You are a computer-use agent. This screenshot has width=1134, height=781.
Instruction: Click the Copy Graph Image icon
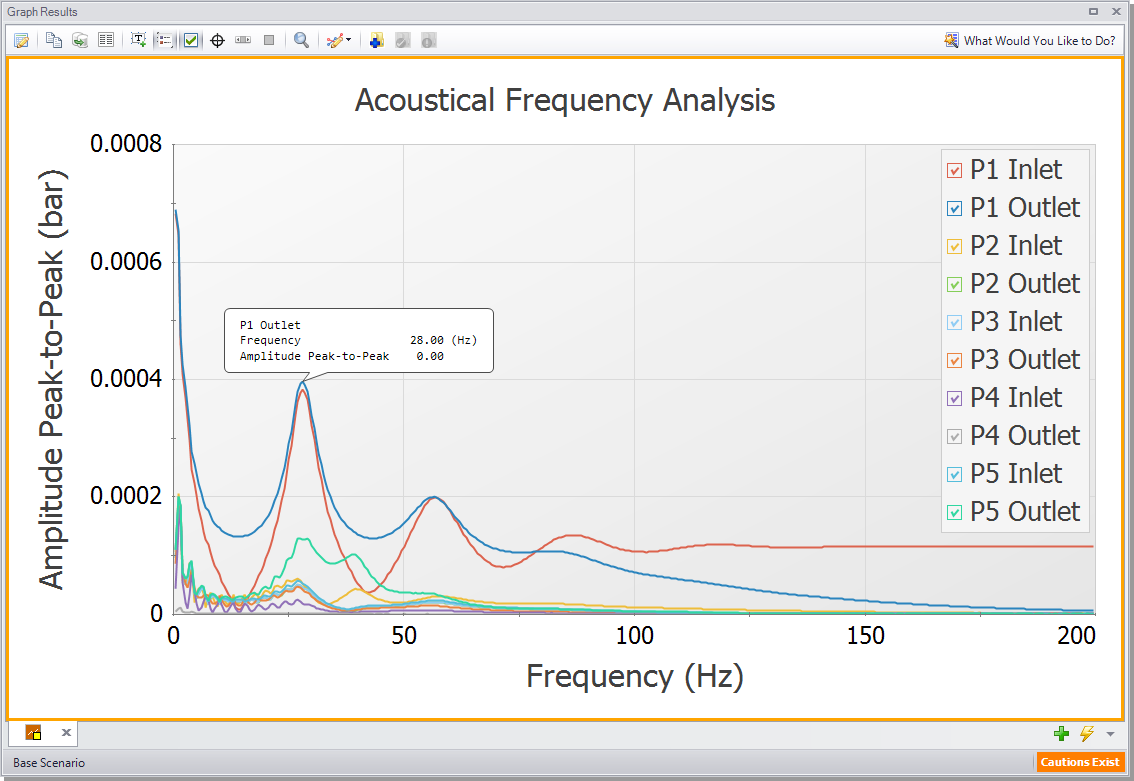pos(53,40)
